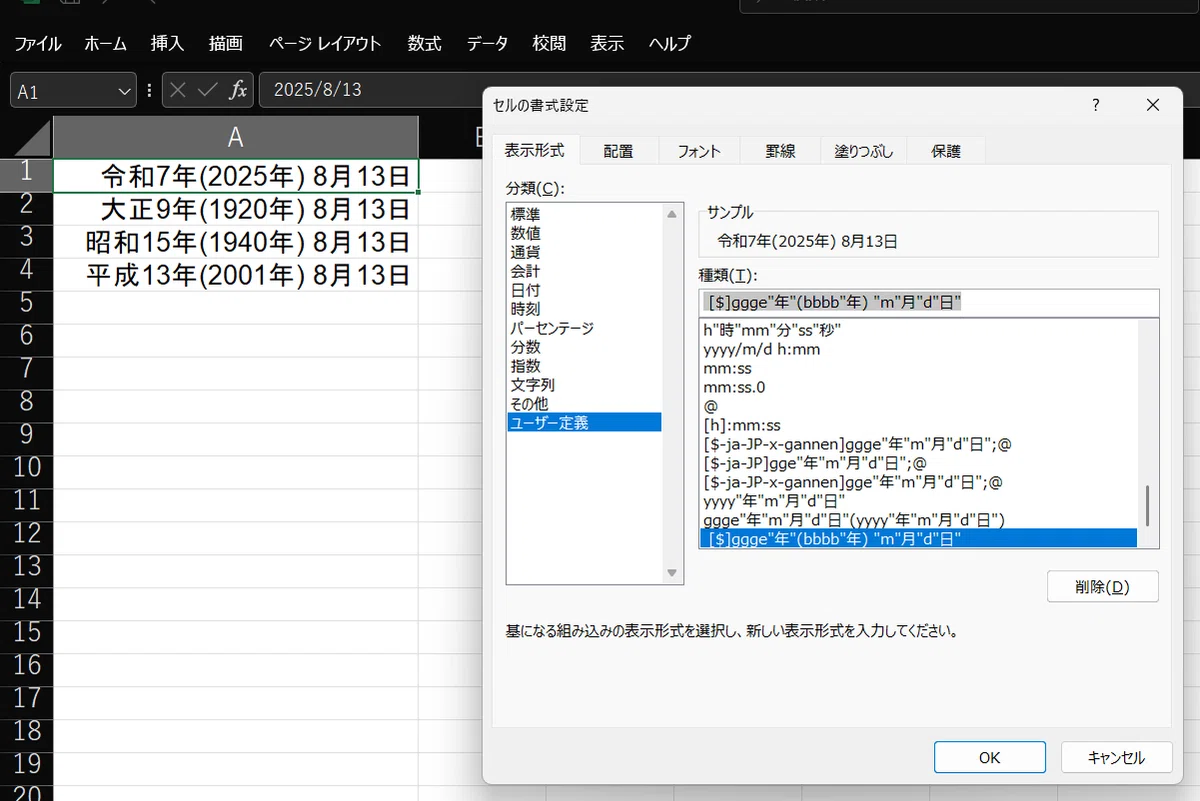The image size is (1200, 801).
Task: Open the ページ レイアウト ribbon tab
Action: [325, 44]
